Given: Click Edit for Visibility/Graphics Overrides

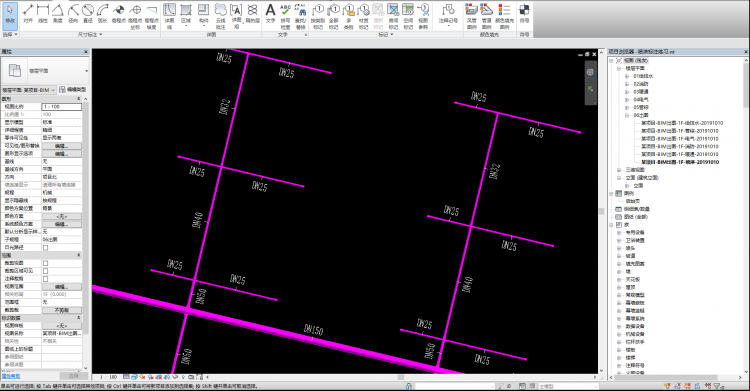Looking at the screenshot, I should tap(61, 146).
